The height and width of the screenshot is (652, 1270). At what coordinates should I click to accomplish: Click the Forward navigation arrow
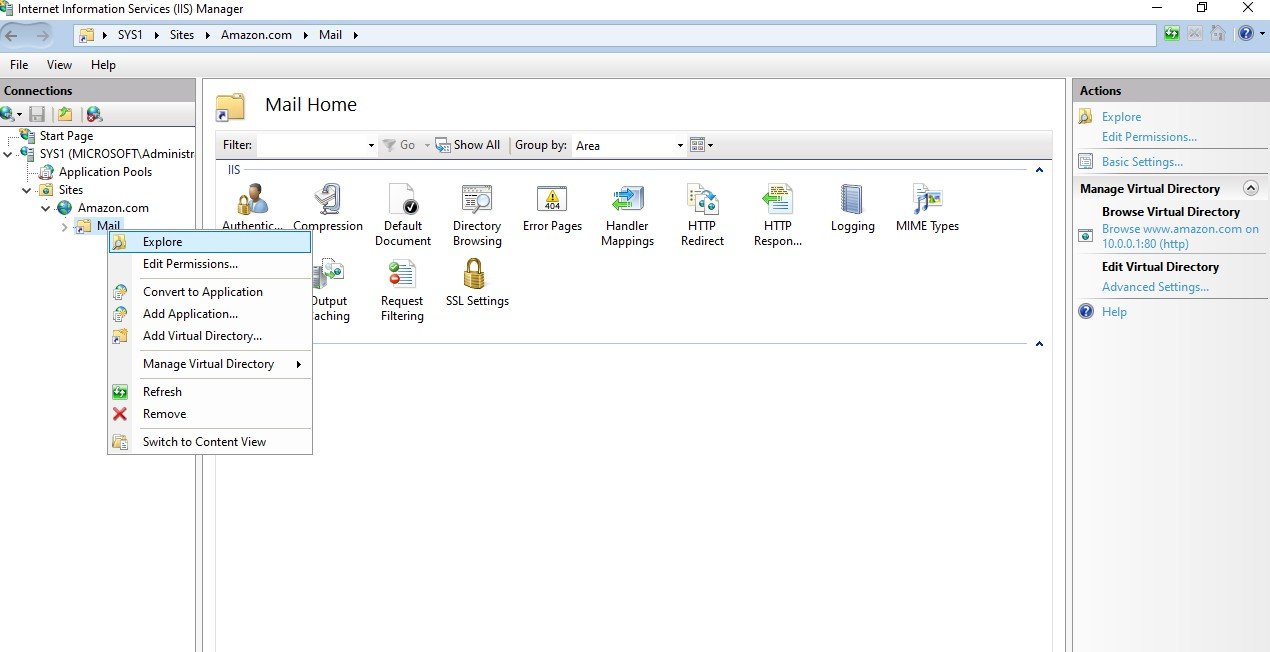(x=41, y=35)
